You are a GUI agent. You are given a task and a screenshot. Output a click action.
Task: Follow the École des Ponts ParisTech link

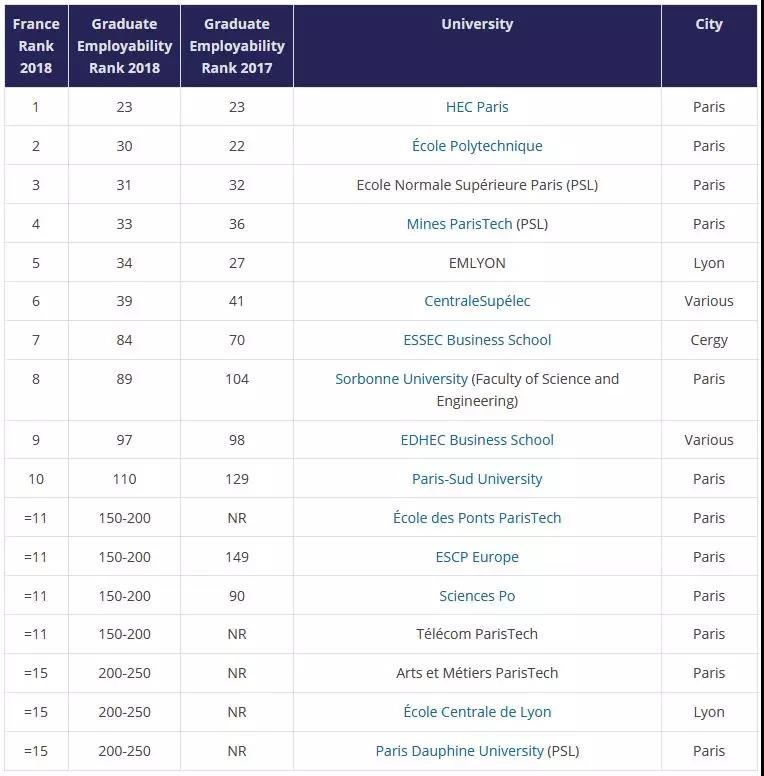coord(477,518)
